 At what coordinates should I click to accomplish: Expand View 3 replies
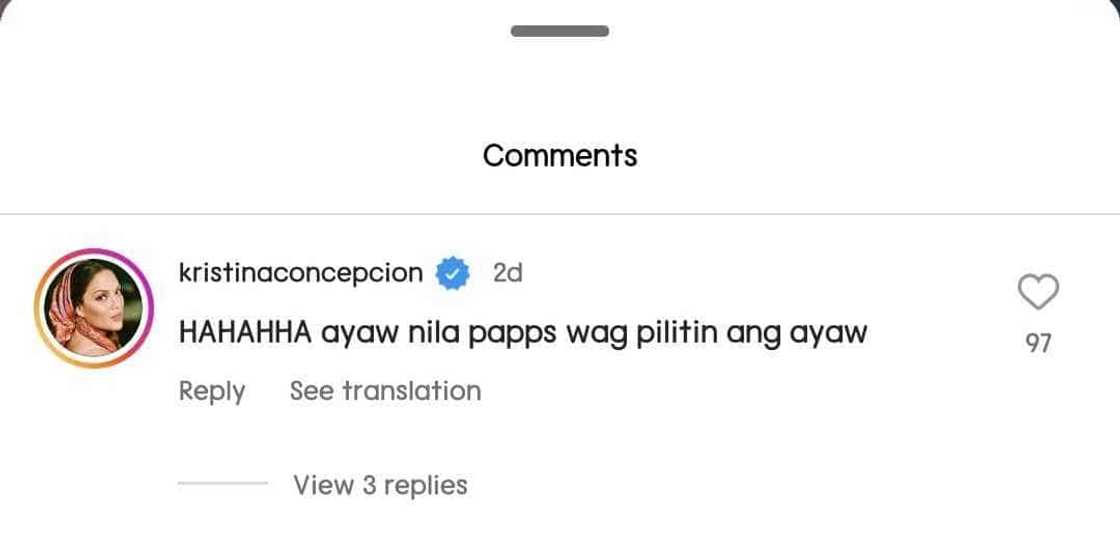pos(380,485)
